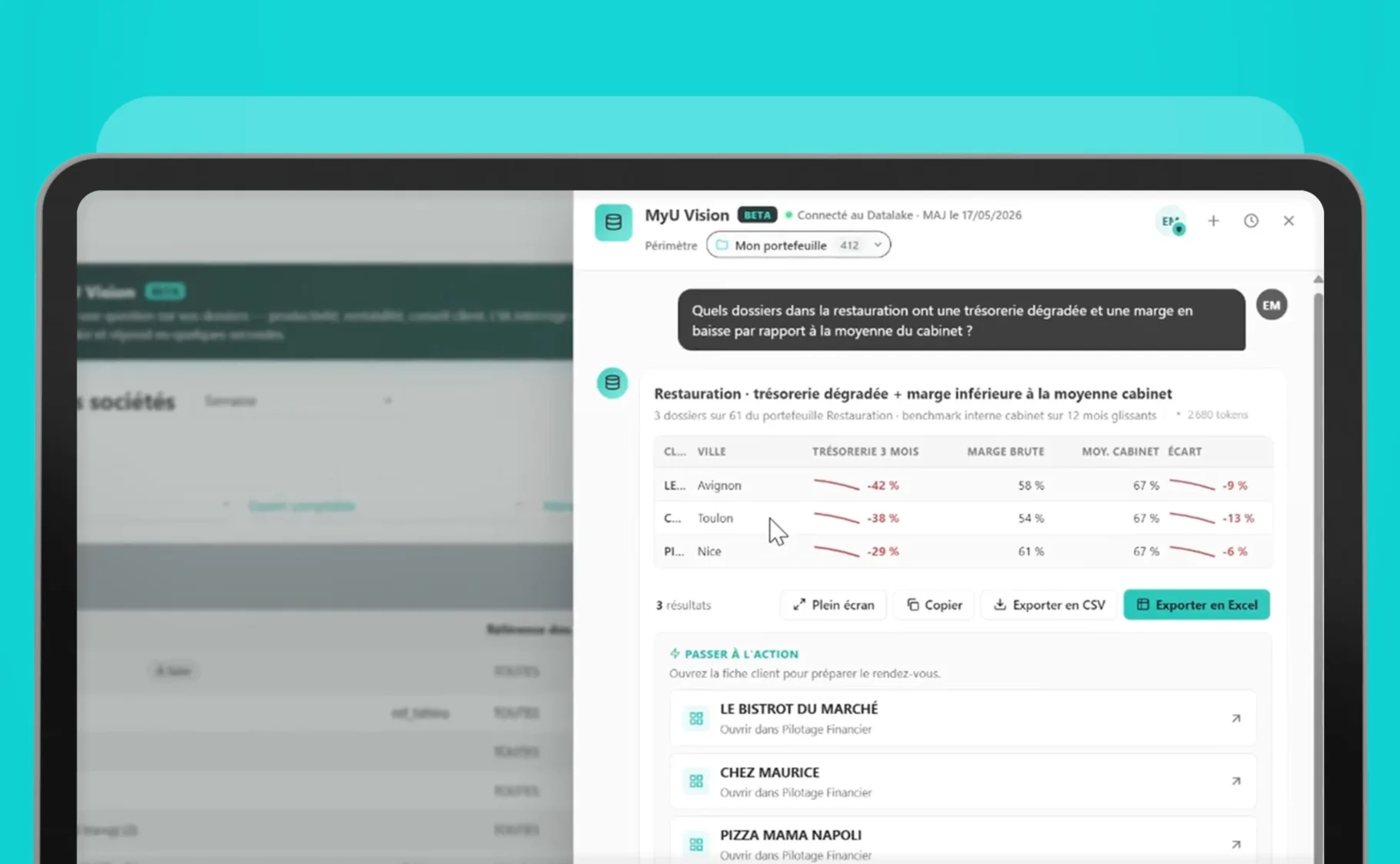The image size is (1400, 864).
Task: Click grid icon on PIZZA MAMA NAPOLI card
Action: point(696,845)
